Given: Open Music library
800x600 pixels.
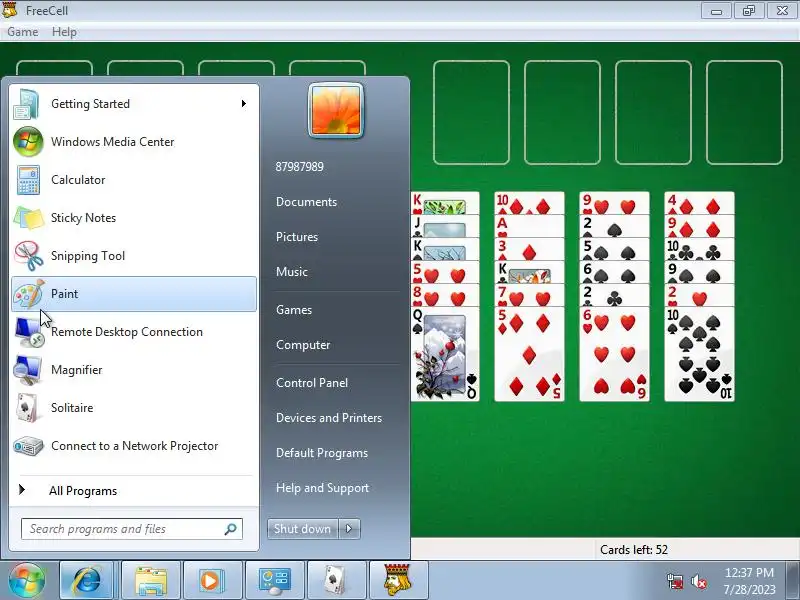Looking at the screenshot, I should [292, 271].
